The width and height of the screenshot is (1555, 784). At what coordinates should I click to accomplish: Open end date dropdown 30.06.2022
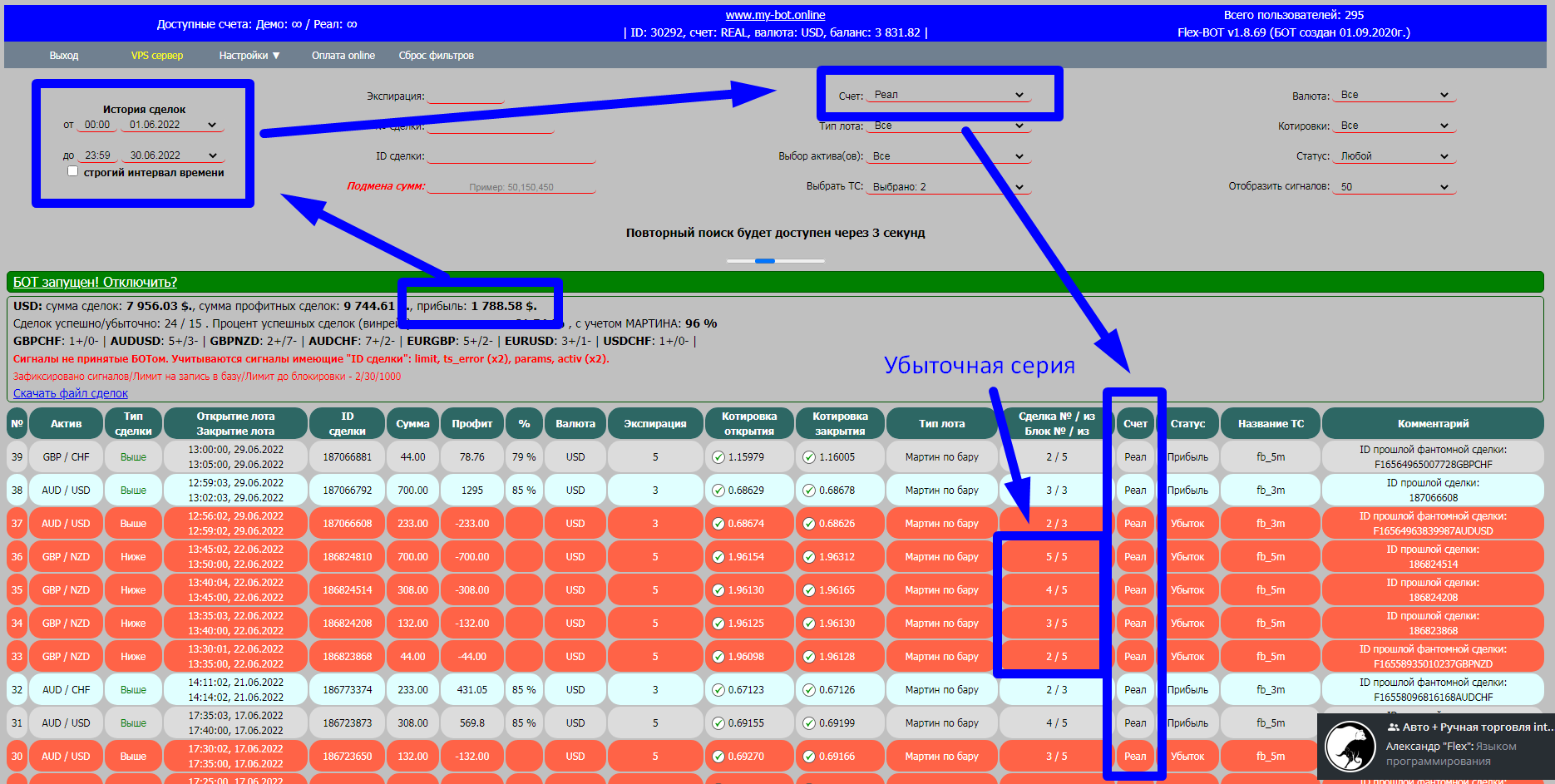coord(172,155)
